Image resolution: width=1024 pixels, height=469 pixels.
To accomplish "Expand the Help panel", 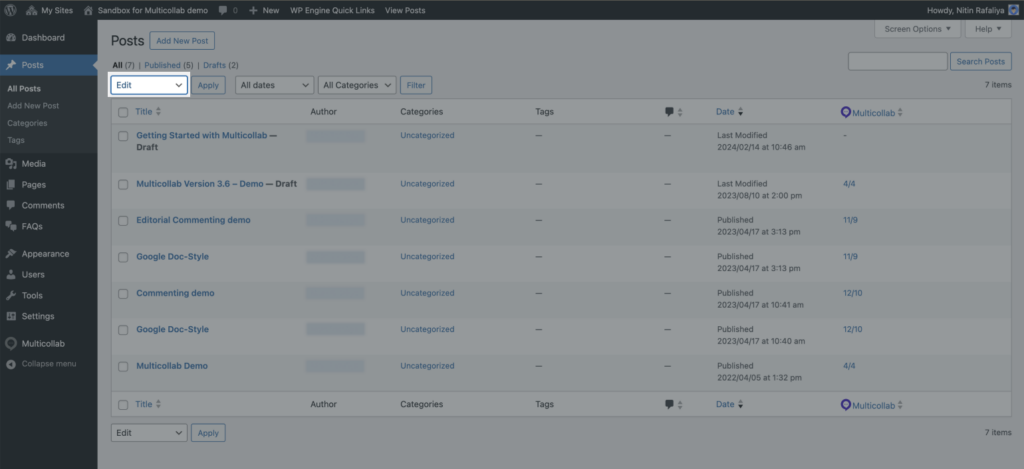I will [x=988, y=29].
